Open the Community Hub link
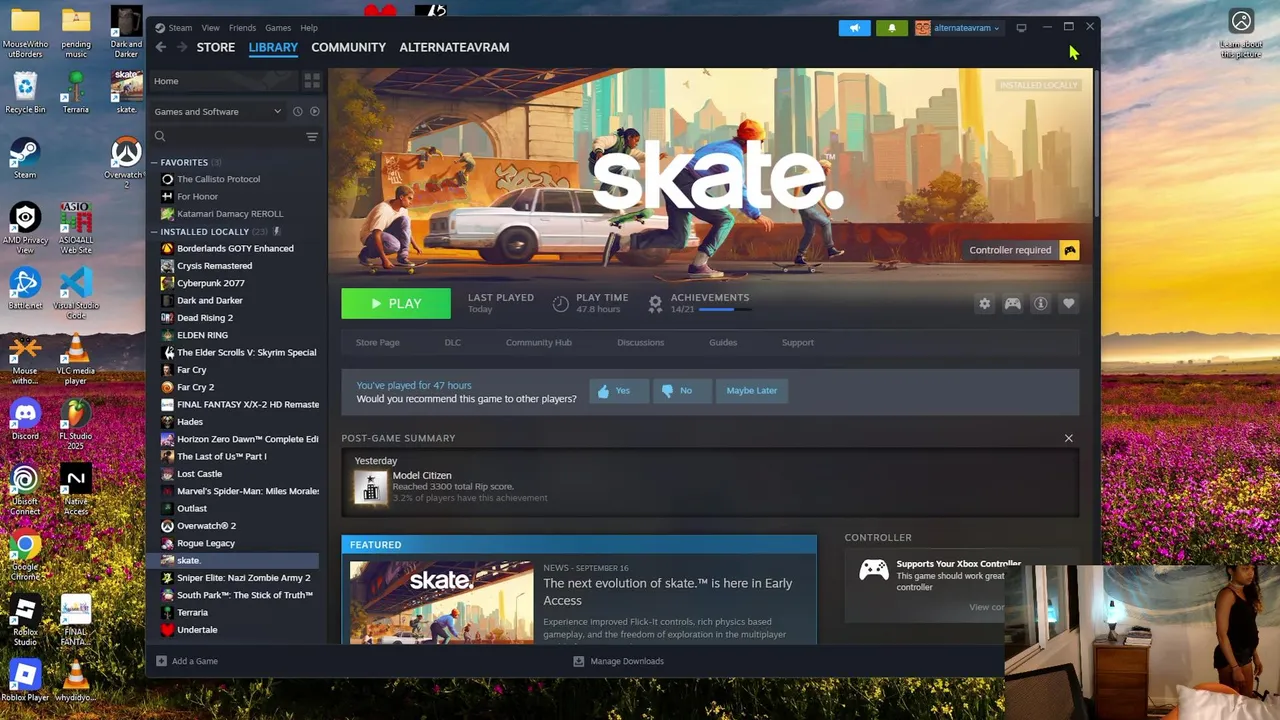The width and height of the screenshot is (1280, 720). click(539, 342)
